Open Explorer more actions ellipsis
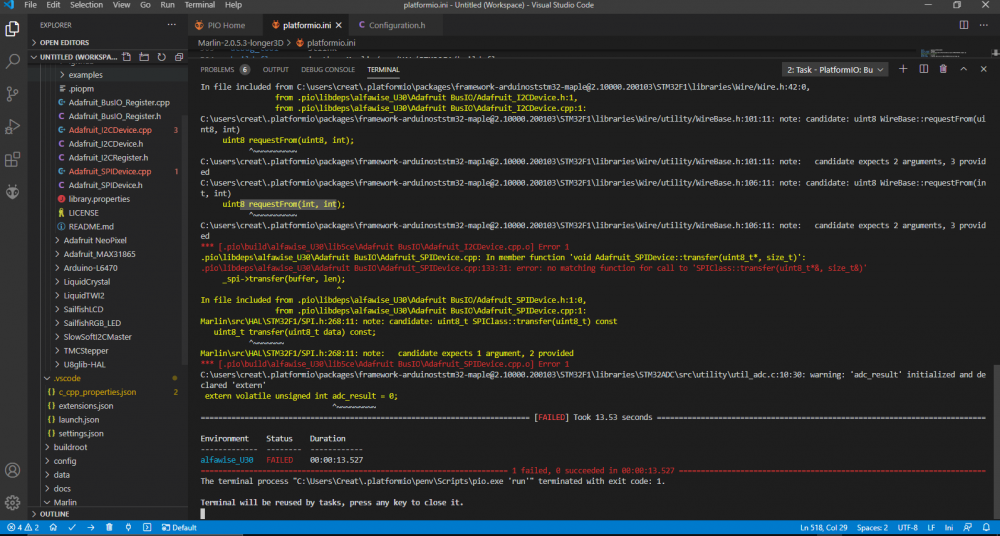1000x536 pixels. (172, 25)
